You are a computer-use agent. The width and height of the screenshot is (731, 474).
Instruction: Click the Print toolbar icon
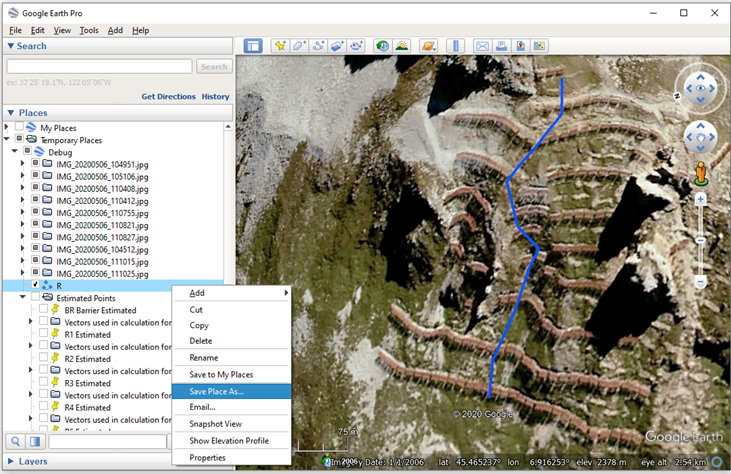pos(502,46)
